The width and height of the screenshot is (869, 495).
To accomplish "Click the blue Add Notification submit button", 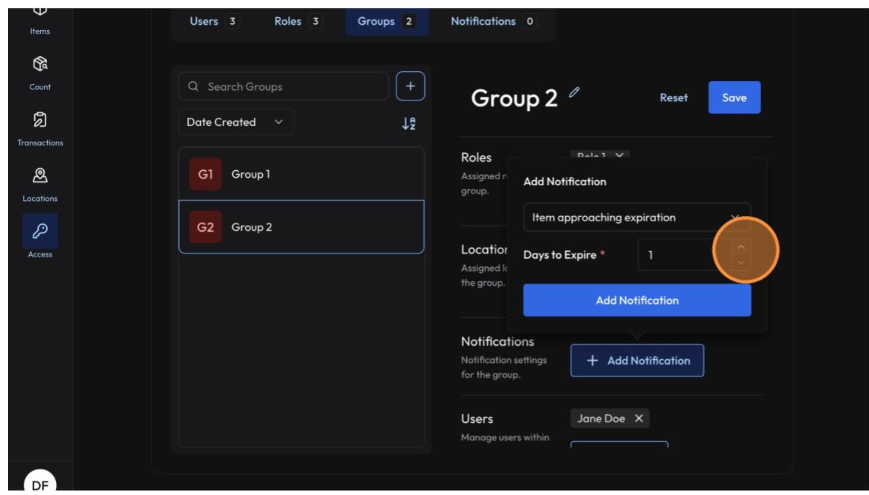I will pyautogui.click(x=637, y=300).
